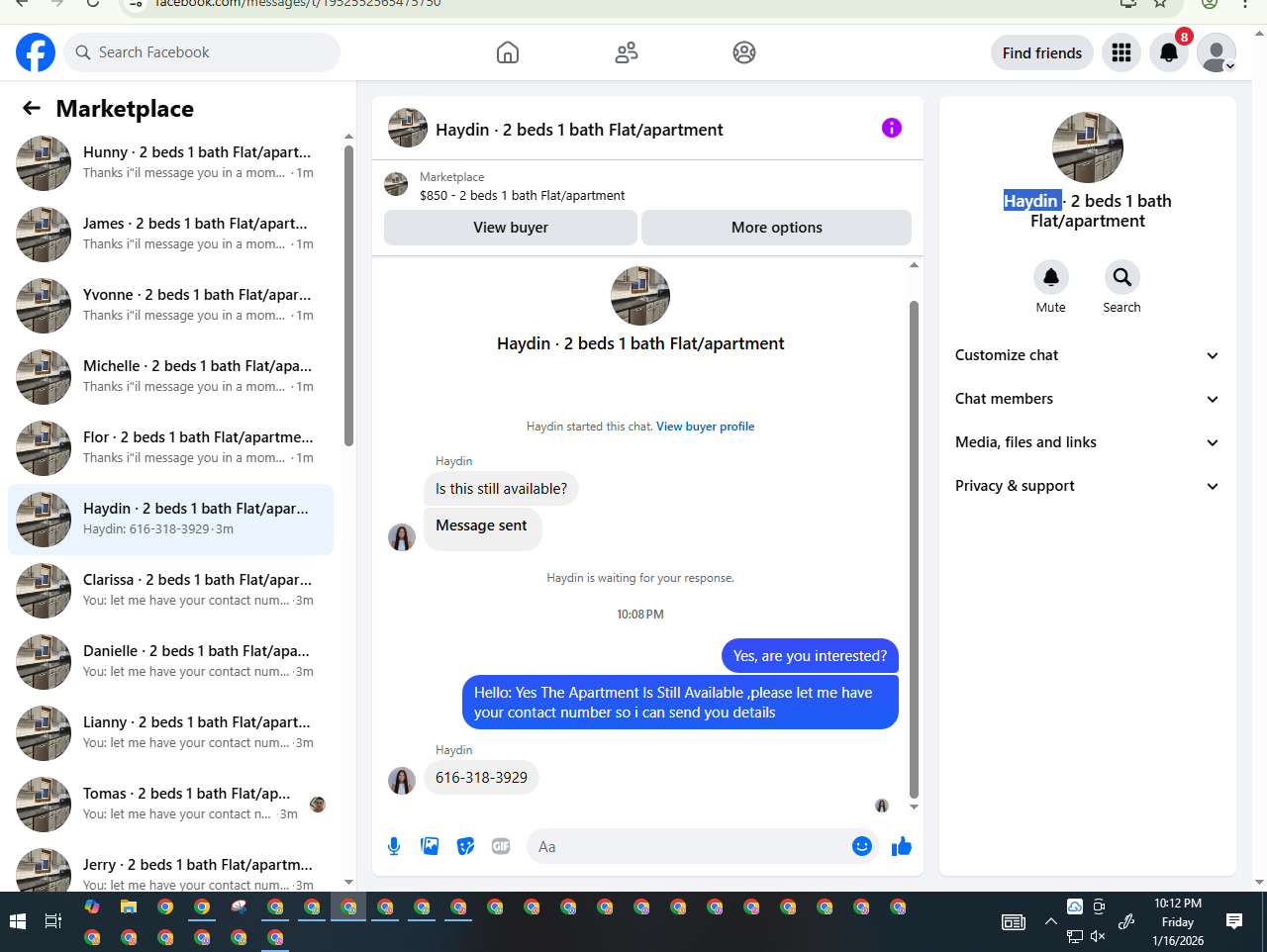The image size is (1267, 952).
Task: Click the Facebook logo
Action: click(36, 52)
